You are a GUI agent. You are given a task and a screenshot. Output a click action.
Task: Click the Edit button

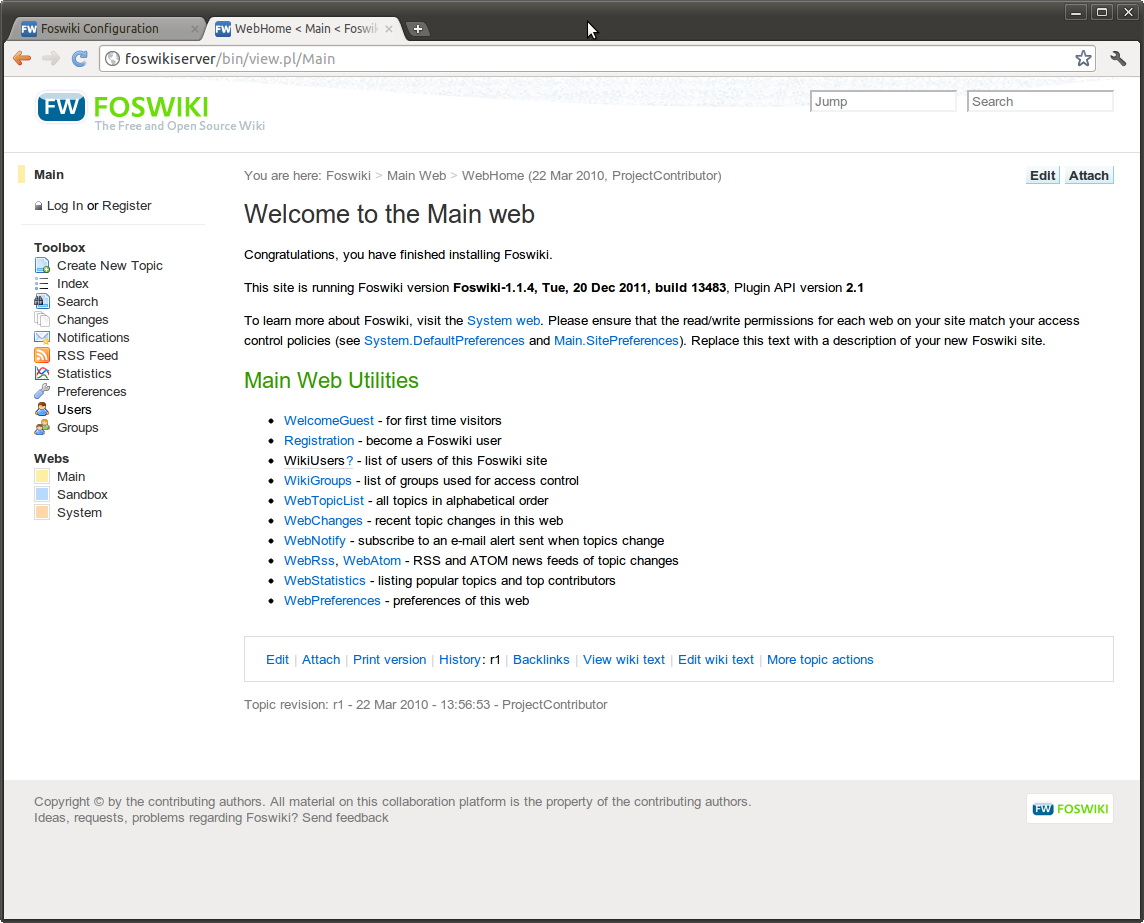click(x=1042, y=175)
